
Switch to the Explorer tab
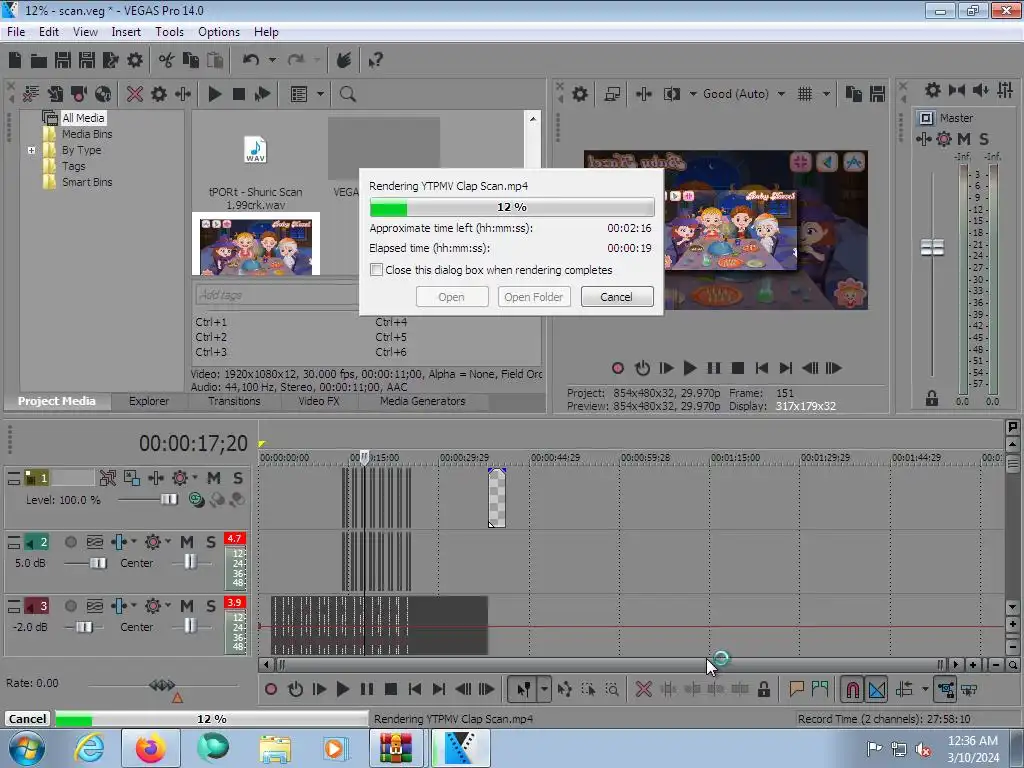click(149, 401)
